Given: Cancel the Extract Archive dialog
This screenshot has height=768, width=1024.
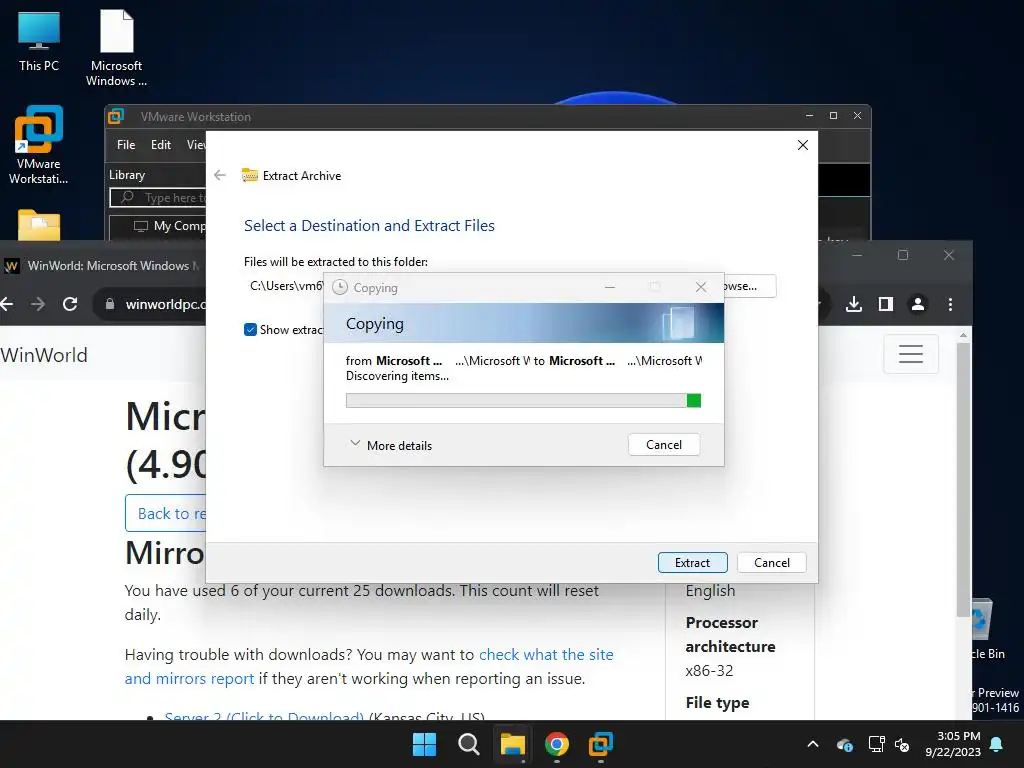Looking at the screenshot, I should (x=771, y=562).
